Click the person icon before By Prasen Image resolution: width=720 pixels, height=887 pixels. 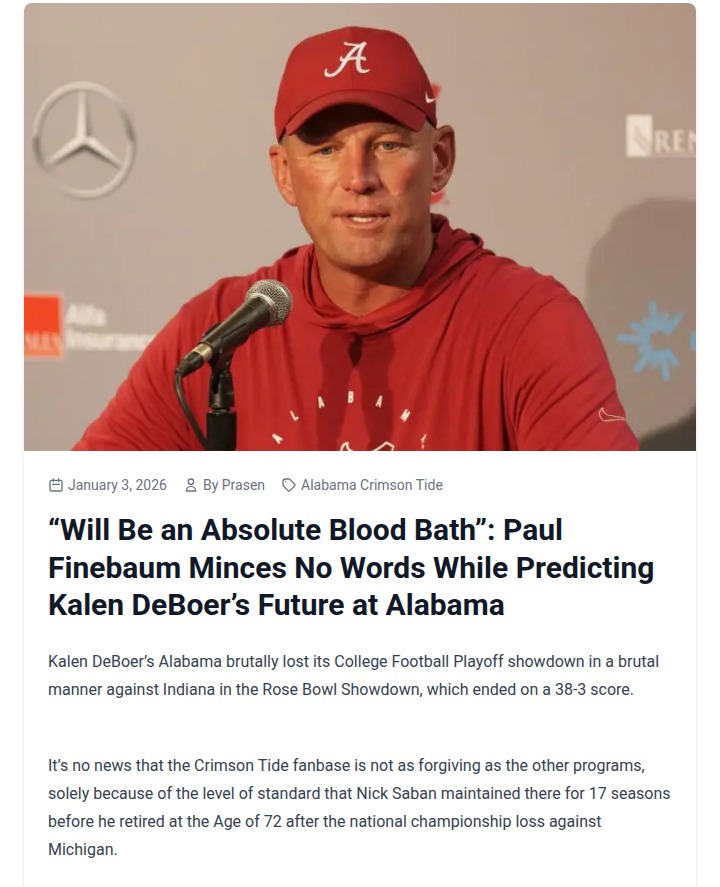point(191,485)
